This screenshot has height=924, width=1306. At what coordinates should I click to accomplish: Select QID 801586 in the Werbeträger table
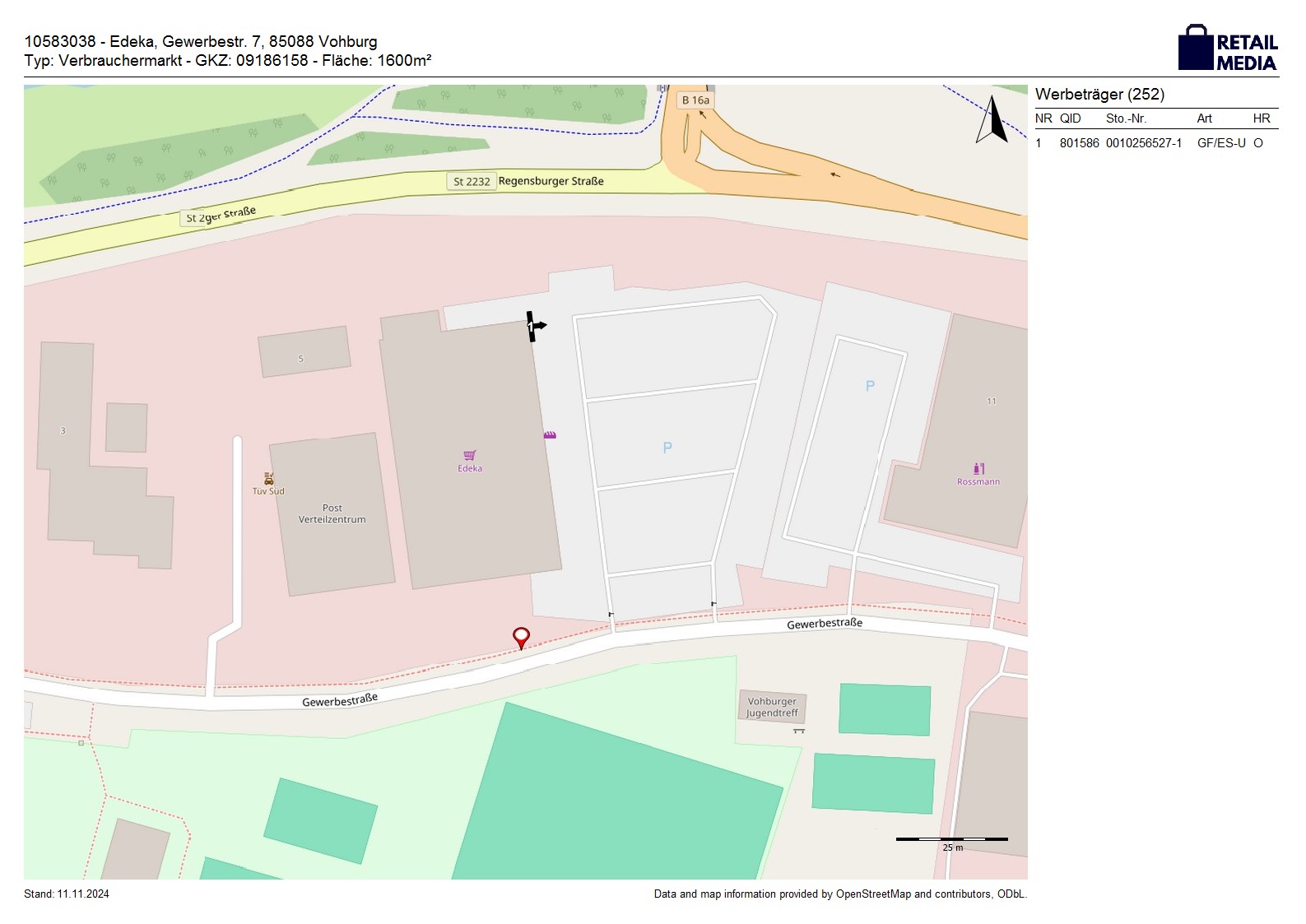pos(1079,143)
